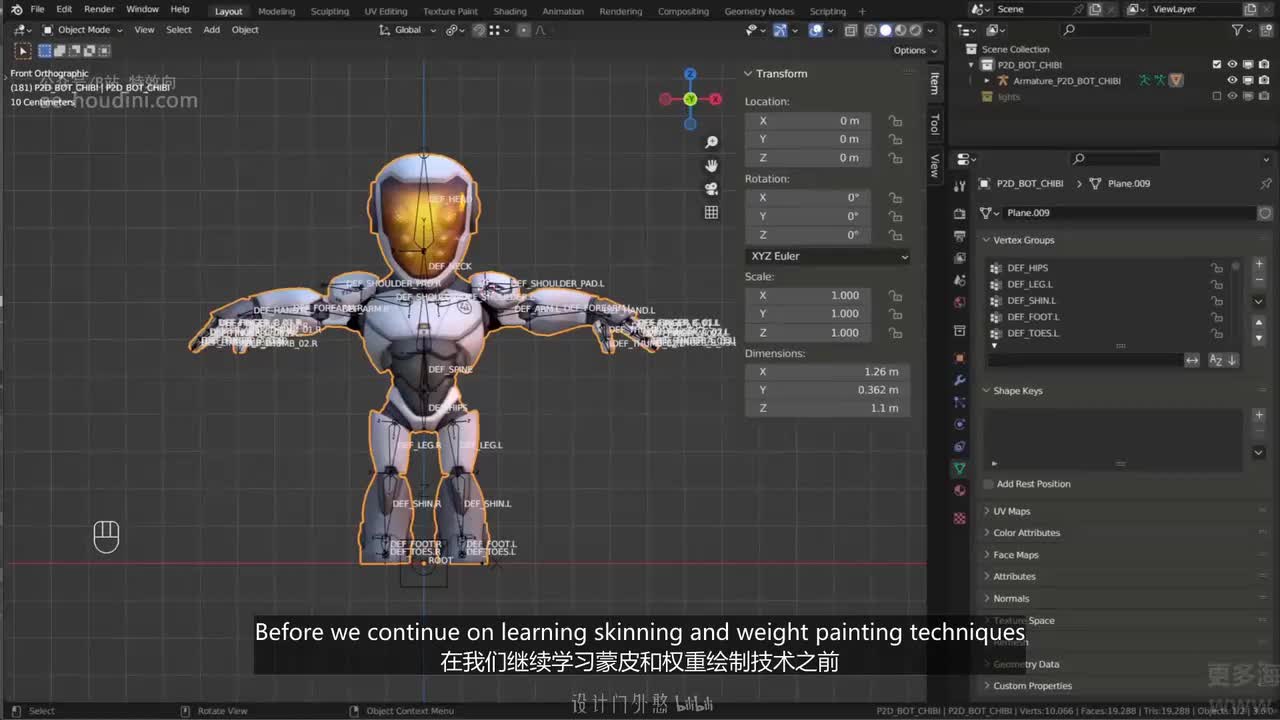
Task: Open Object Mode dropdown
Action: pyautogui.click(x=82, y=30)
